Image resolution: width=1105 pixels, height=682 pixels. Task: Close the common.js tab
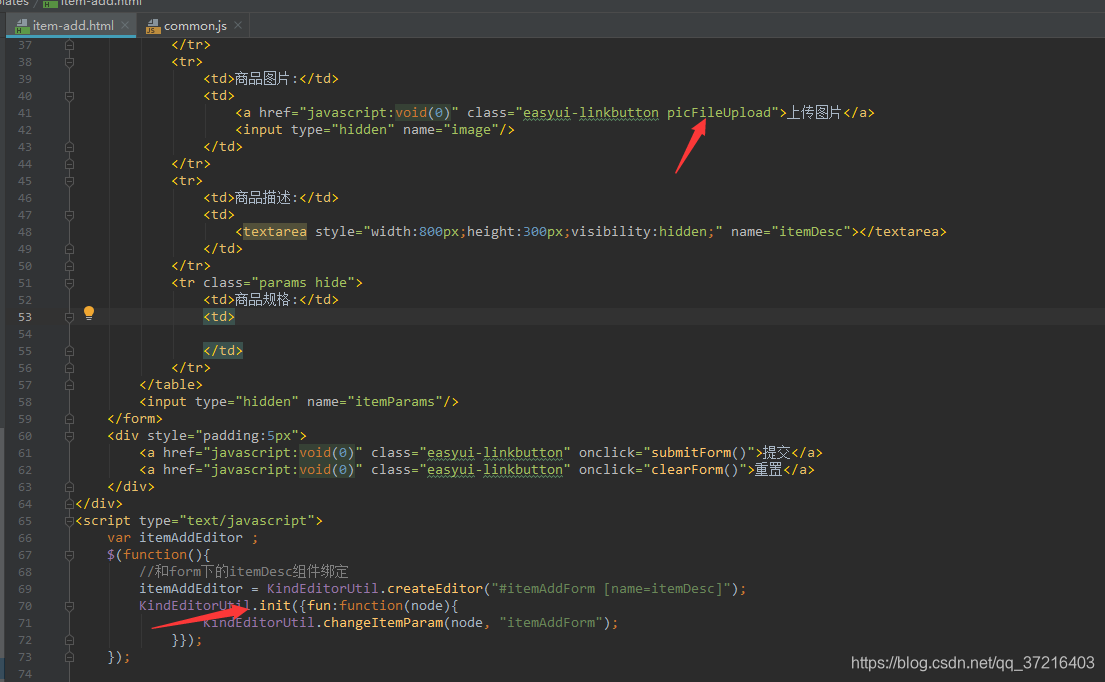238,25
